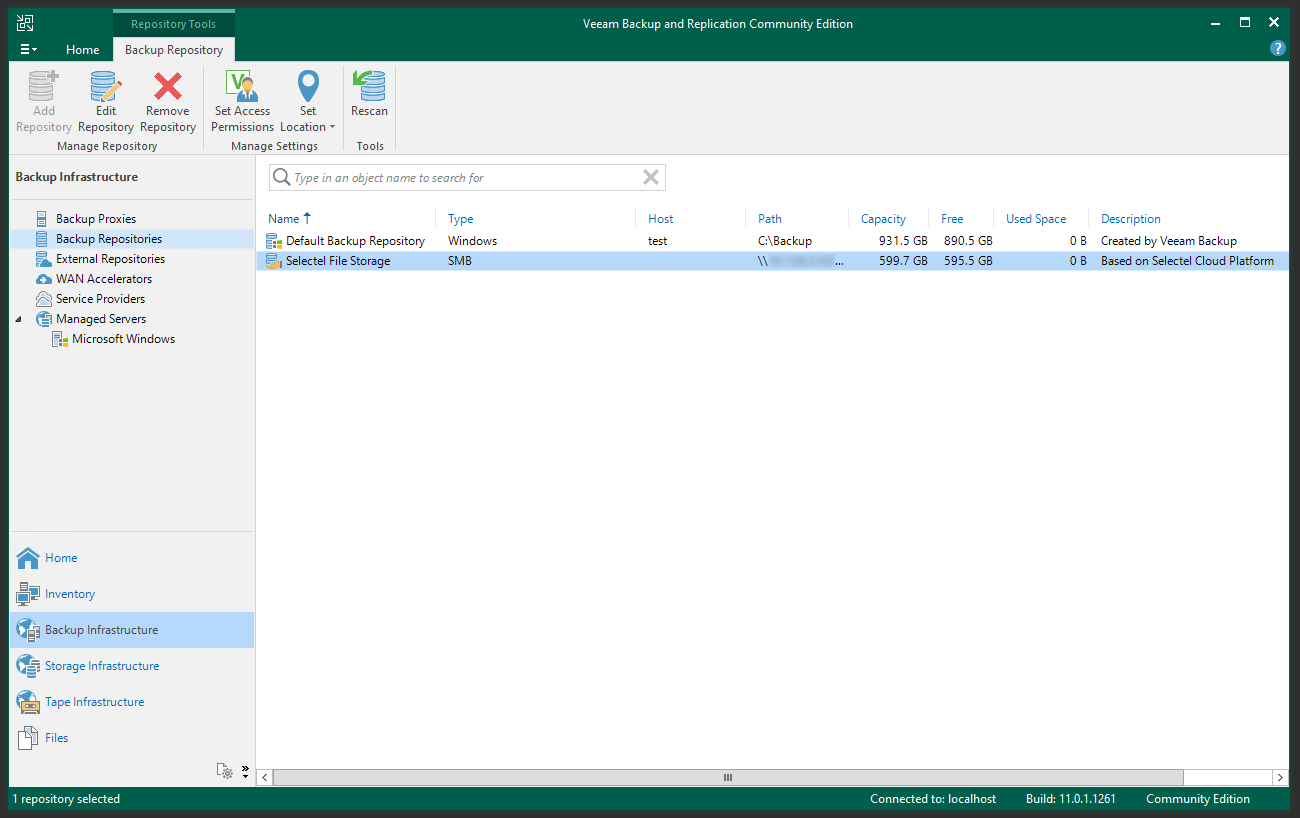Screen dimensions: 1300x818
Task: Click the Selectel File Storage row icon
Action: [274, 261]
